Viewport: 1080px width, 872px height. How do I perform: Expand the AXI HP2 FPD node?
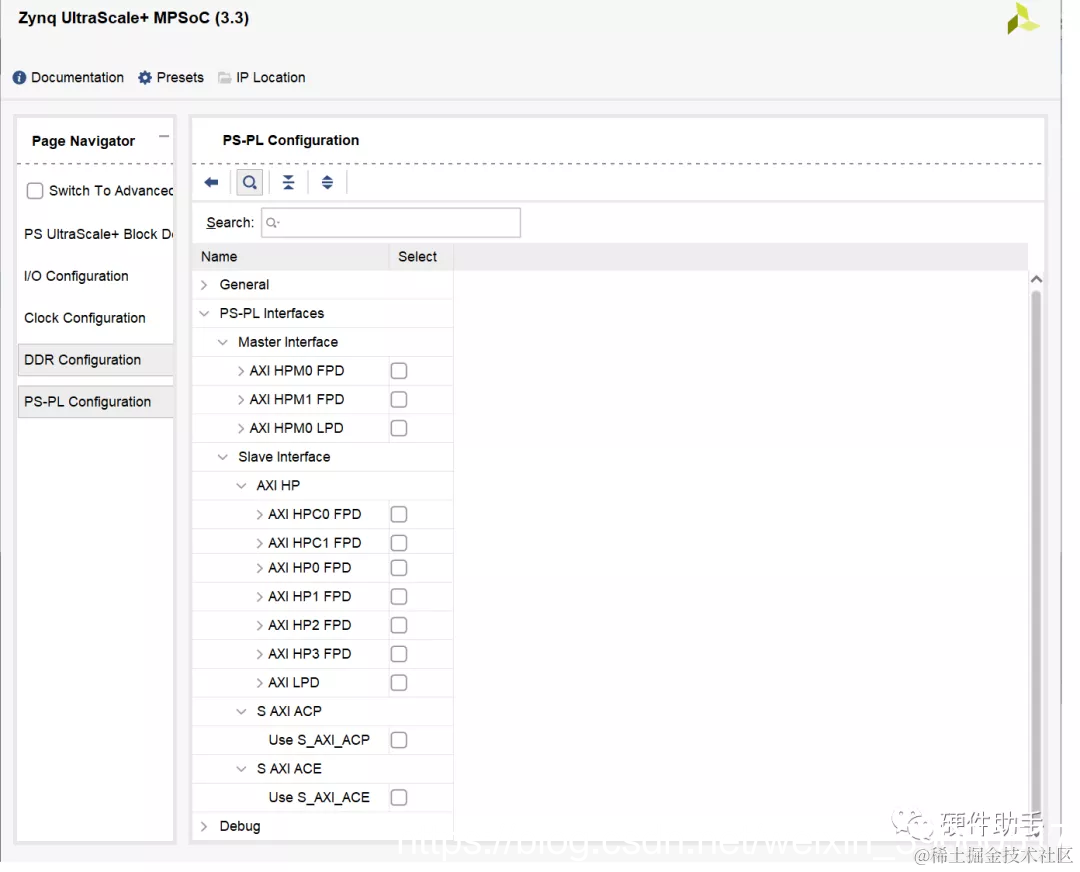[259, 625]
